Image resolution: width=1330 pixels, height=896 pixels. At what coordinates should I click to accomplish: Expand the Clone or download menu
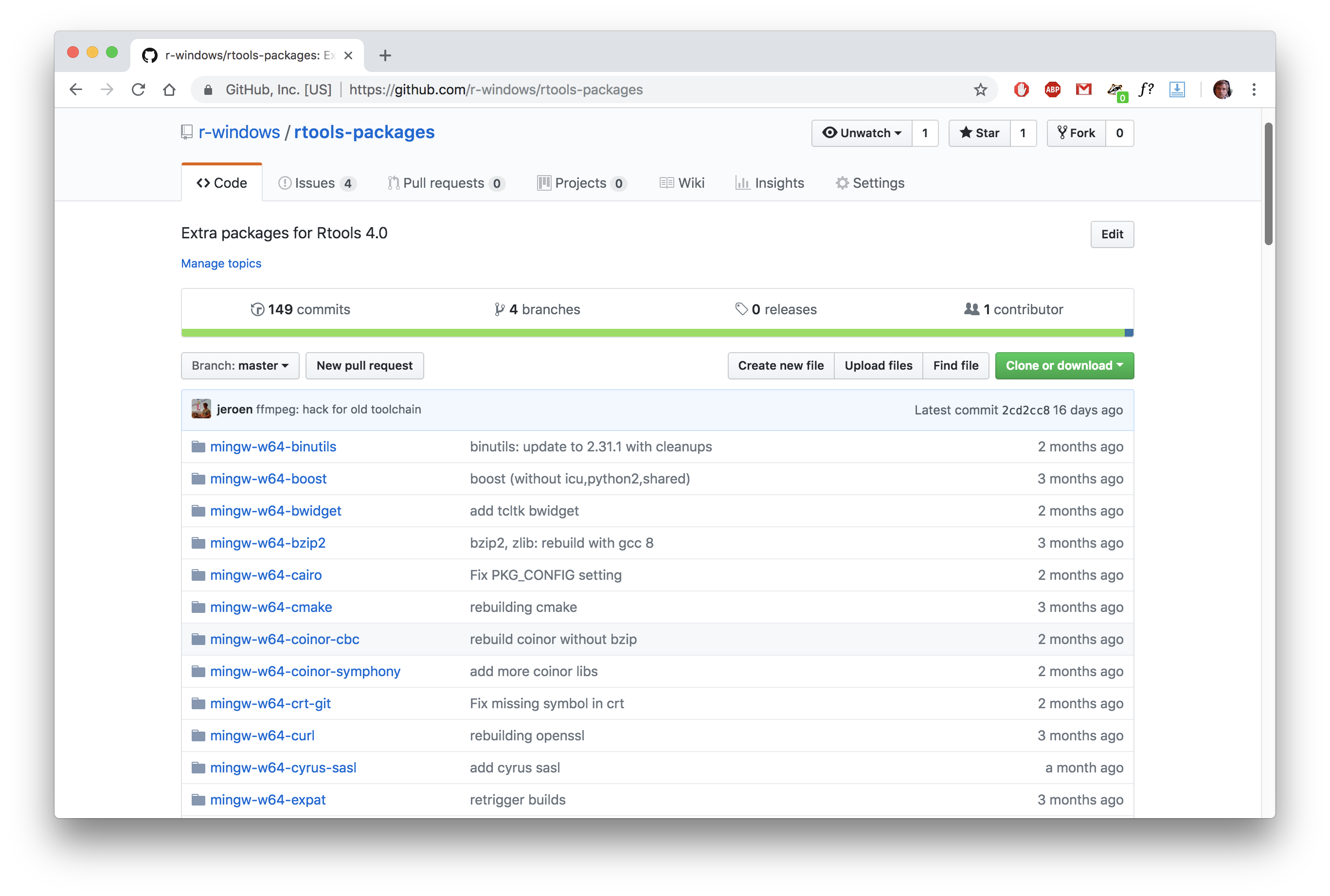(1064, 365)
